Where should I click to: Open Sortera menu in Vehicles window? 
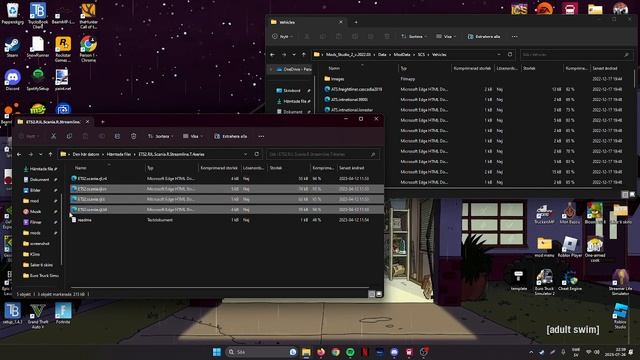pyautogui.click(x=414, y=36)
